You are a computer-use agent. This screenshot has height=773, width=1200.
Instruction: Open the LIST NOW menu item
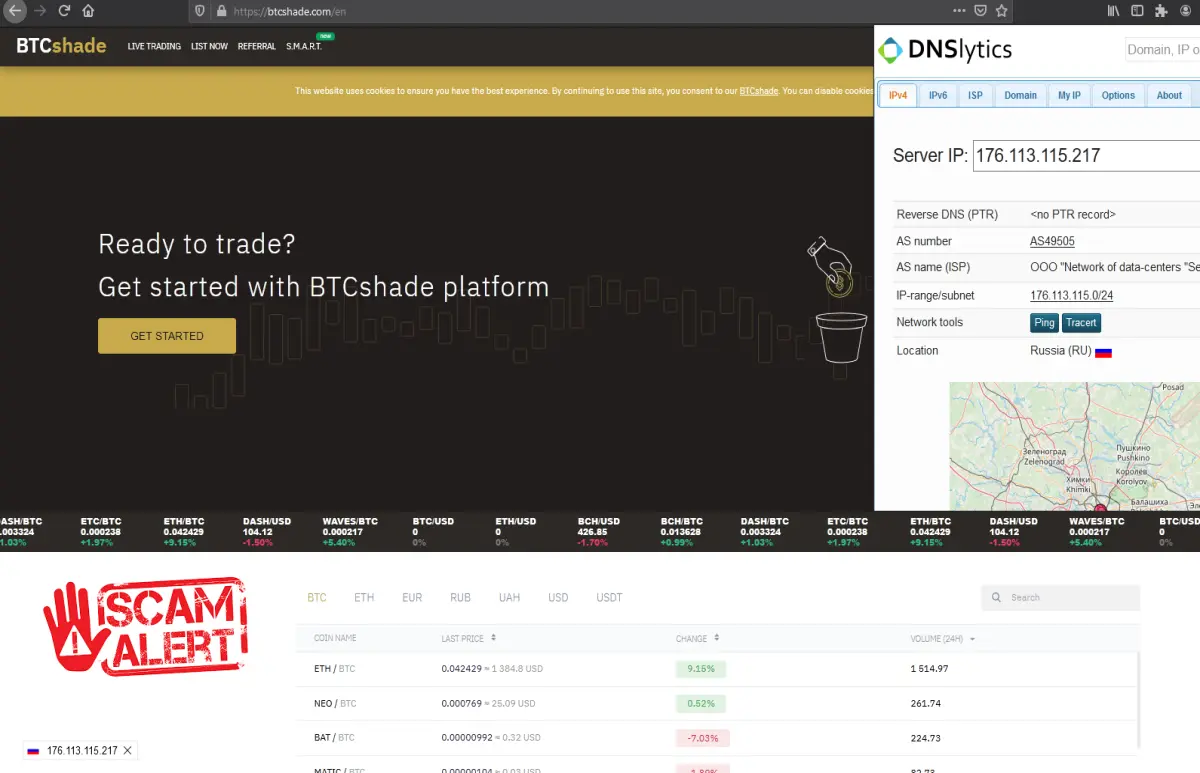coord(209,46)
